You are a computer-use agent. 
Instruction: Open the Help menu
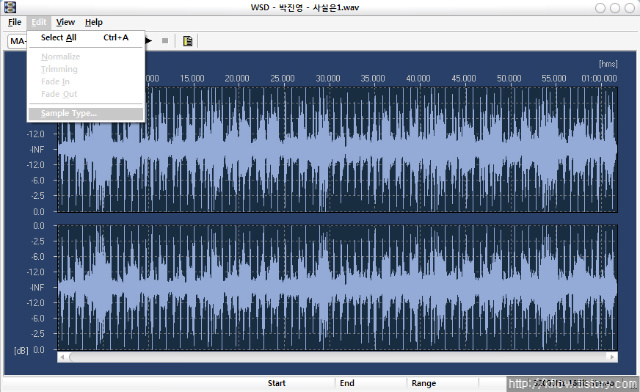tap(93, 22)
